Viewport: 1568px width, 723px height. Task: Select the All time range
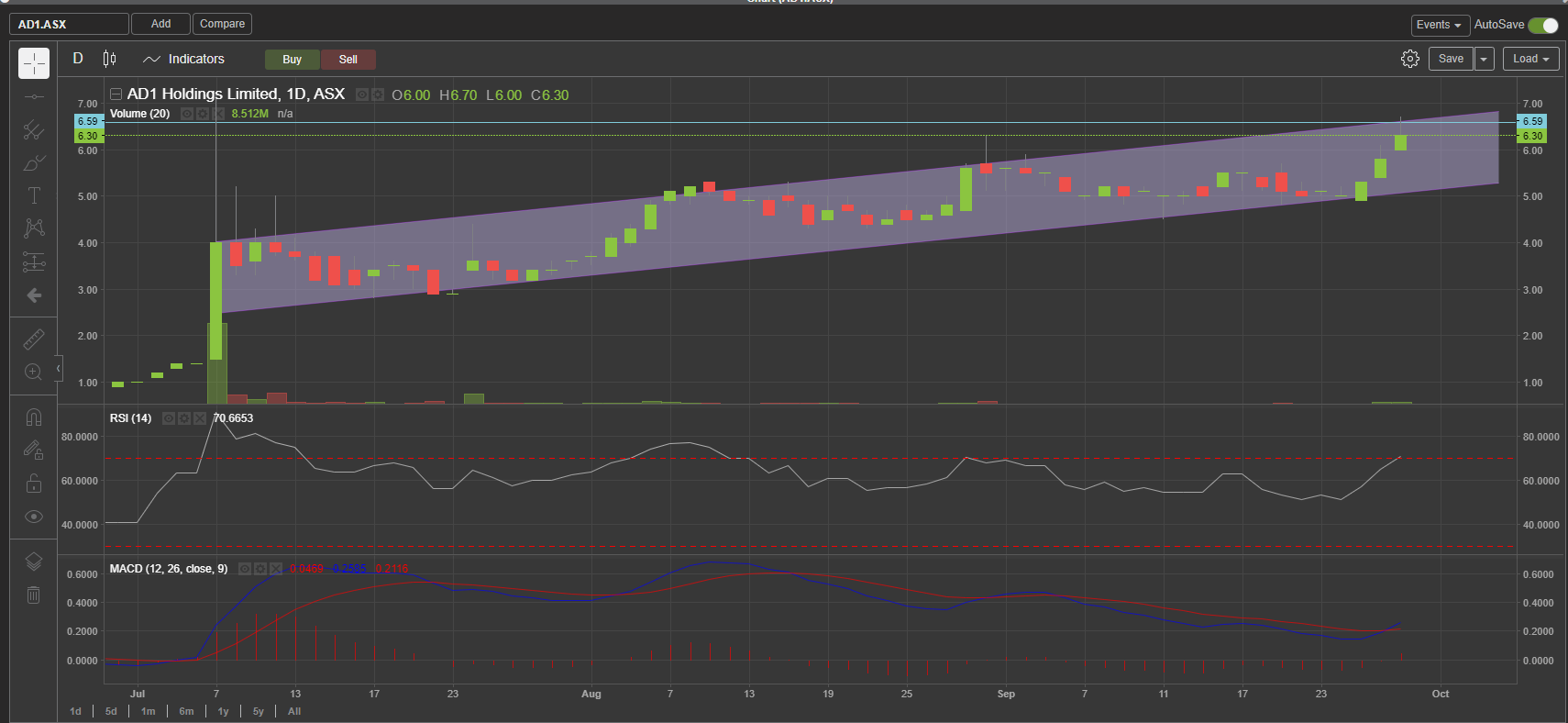[x=294, y=711]
